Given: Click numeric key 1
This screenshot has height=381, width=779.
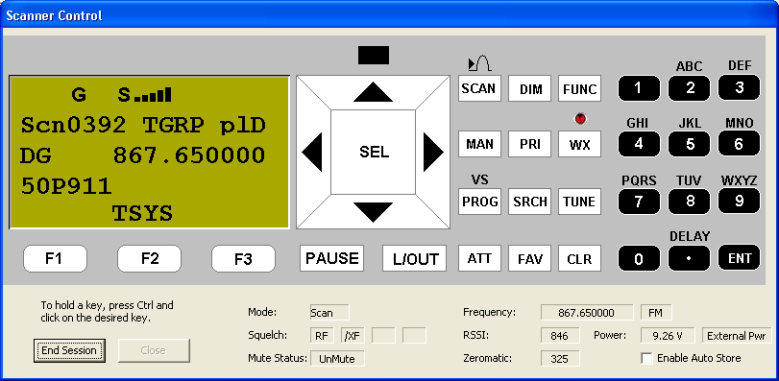Looking at the screenshot, I should [639, 88].
